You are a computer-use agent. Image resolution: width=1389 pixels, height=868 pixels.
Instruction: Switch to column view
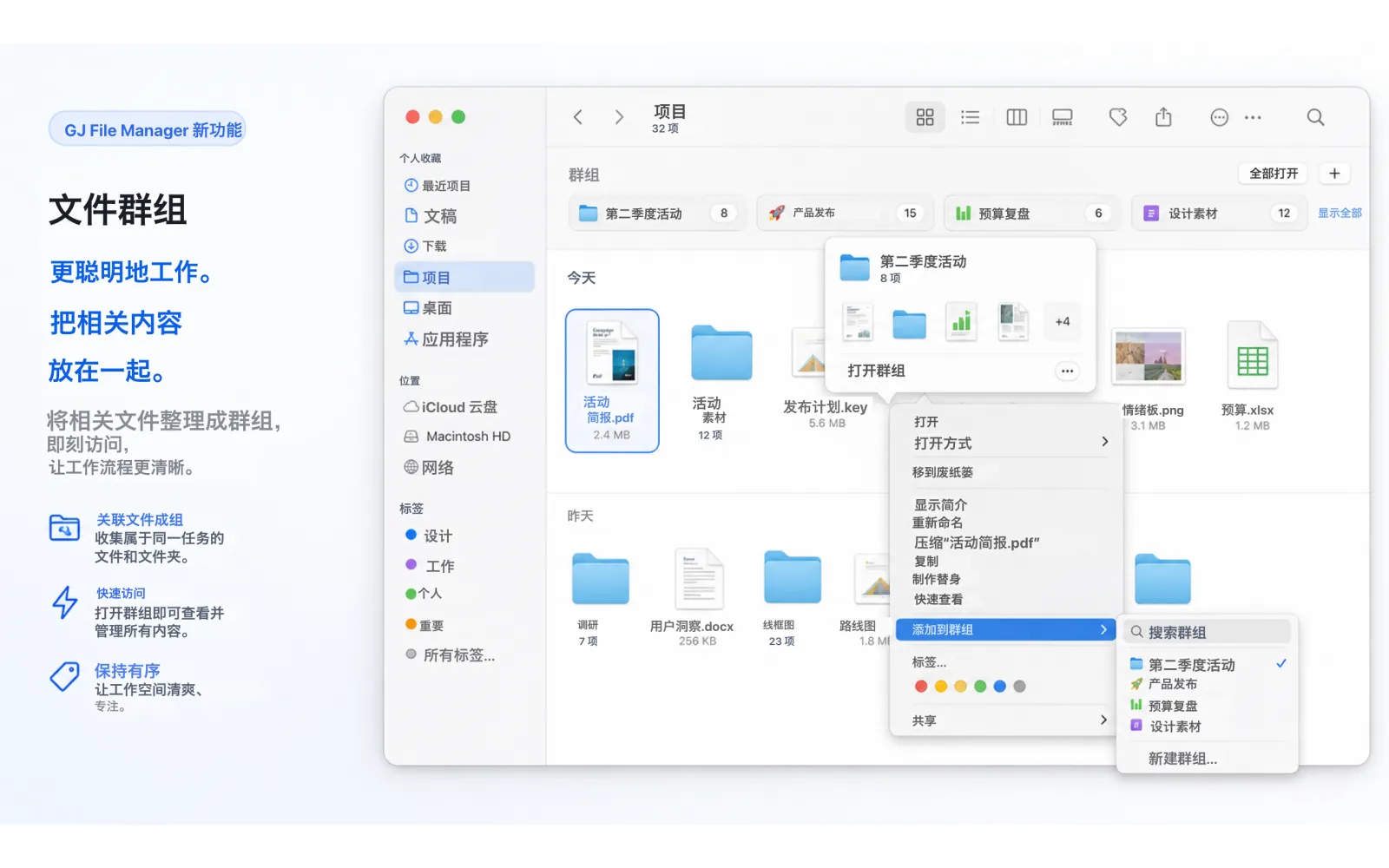(1017, 117)
